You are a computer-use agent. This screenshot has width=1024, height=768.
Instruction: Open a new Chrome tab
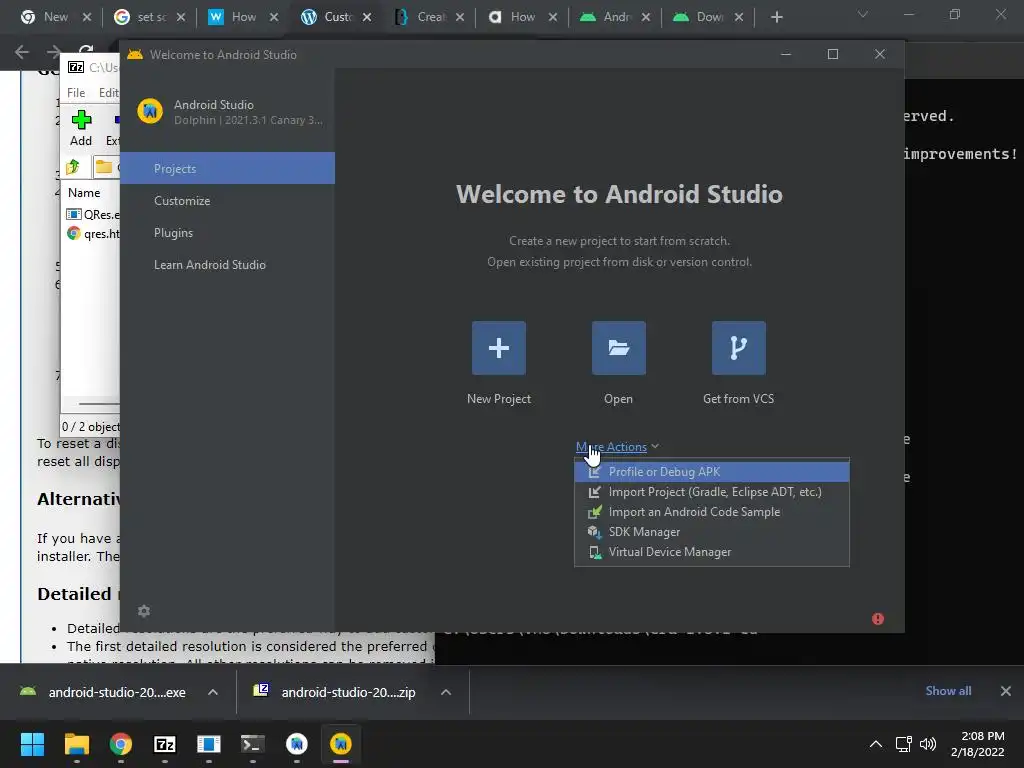click(776, 17)
